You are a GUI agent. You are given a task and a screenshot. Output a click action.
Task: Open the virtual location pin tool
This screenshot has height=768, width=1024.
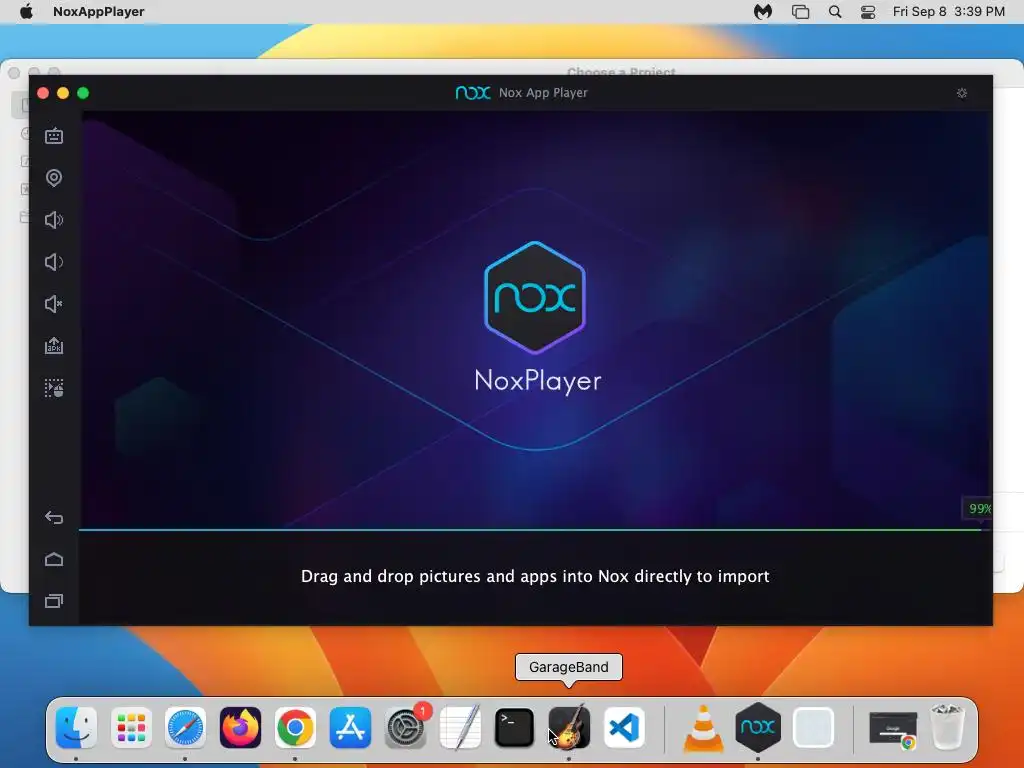tap(54, 178)
